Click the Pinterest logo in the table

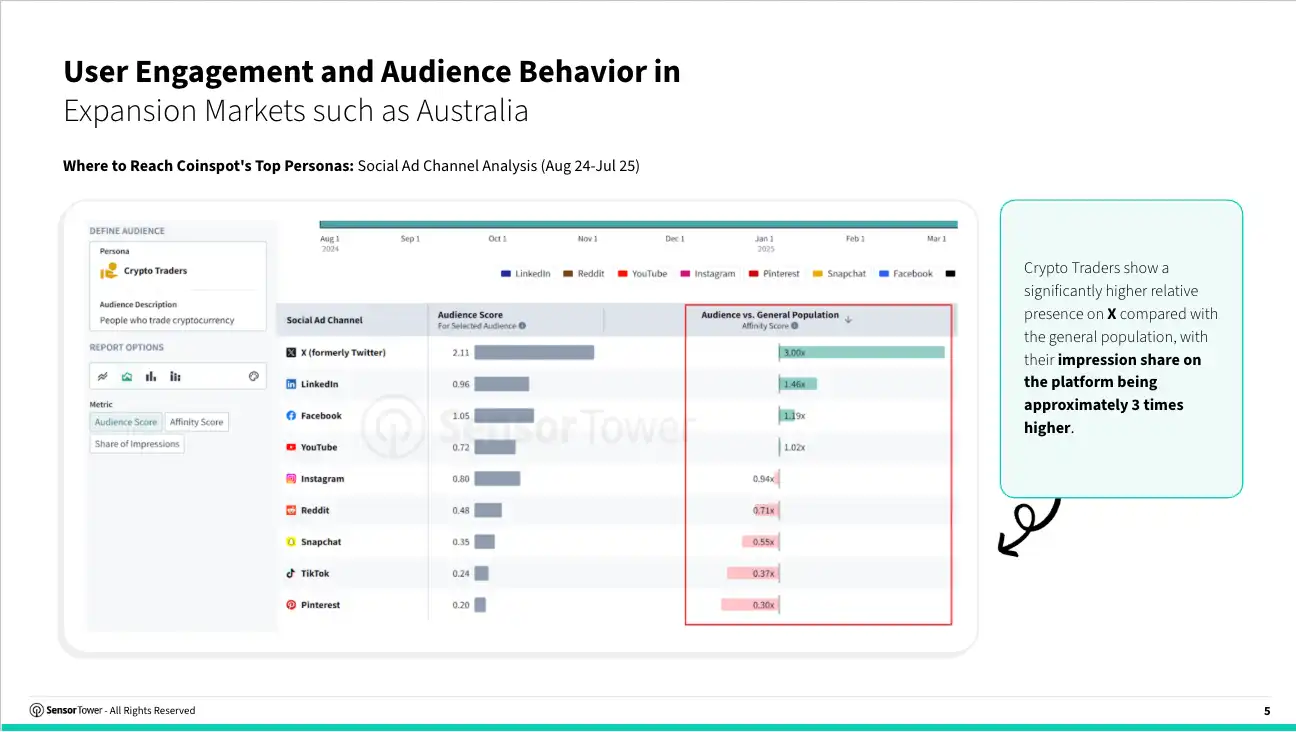point(291,605)
